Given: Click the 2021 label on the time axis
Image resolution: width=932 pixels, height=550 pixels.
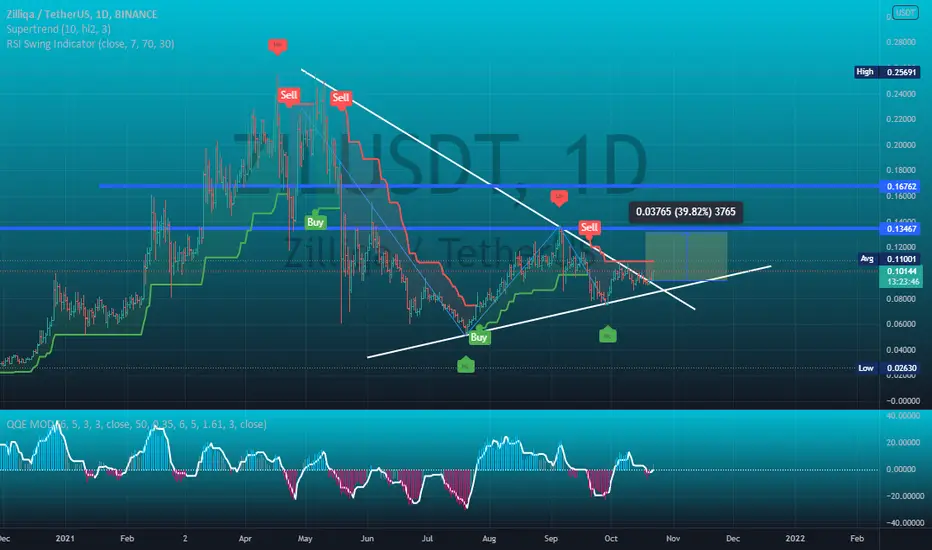Looking at the screenshot, I should point(65,538).
